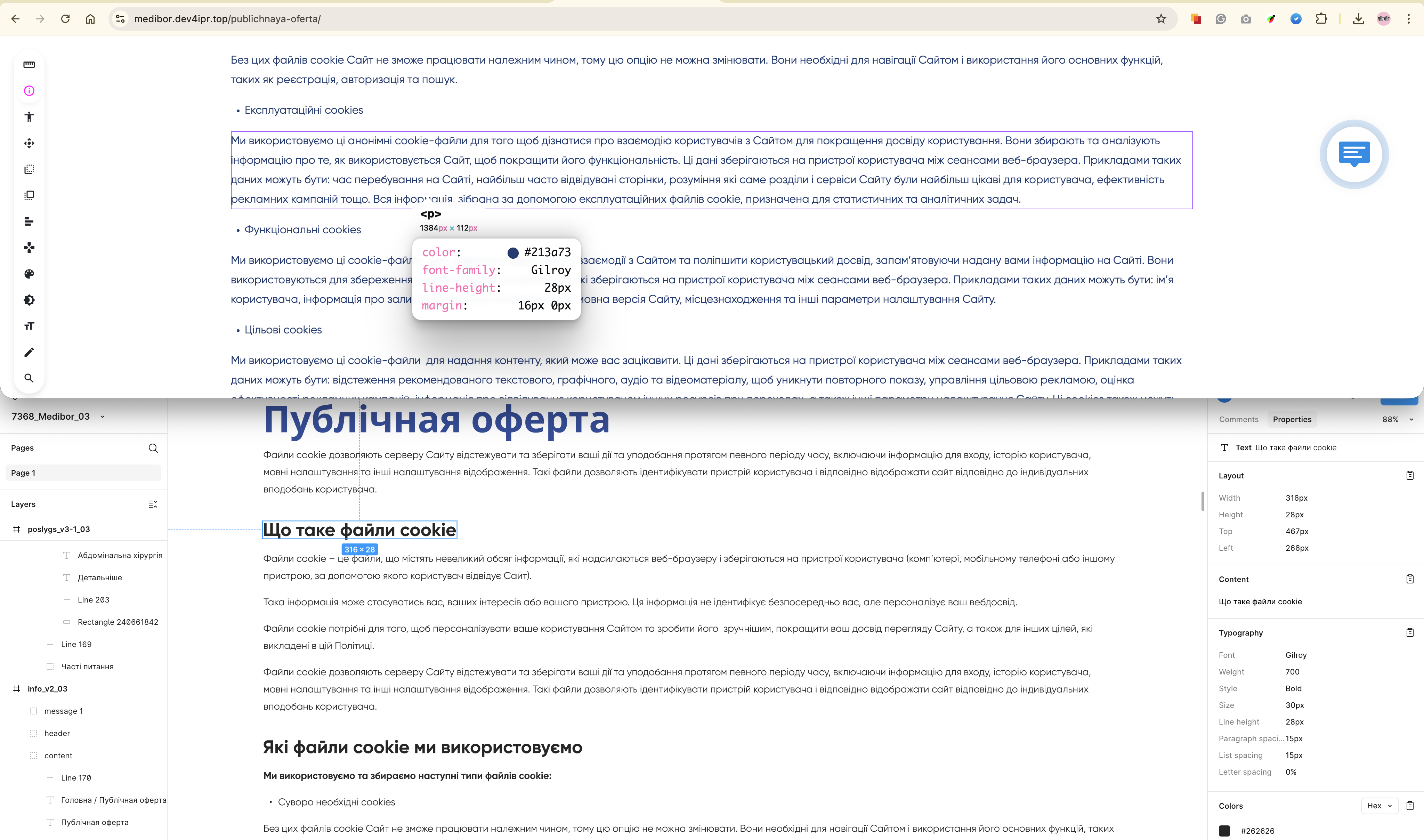Open the browser extensions puzzle icon
1424x840 pixels.
pos(1321,19)
